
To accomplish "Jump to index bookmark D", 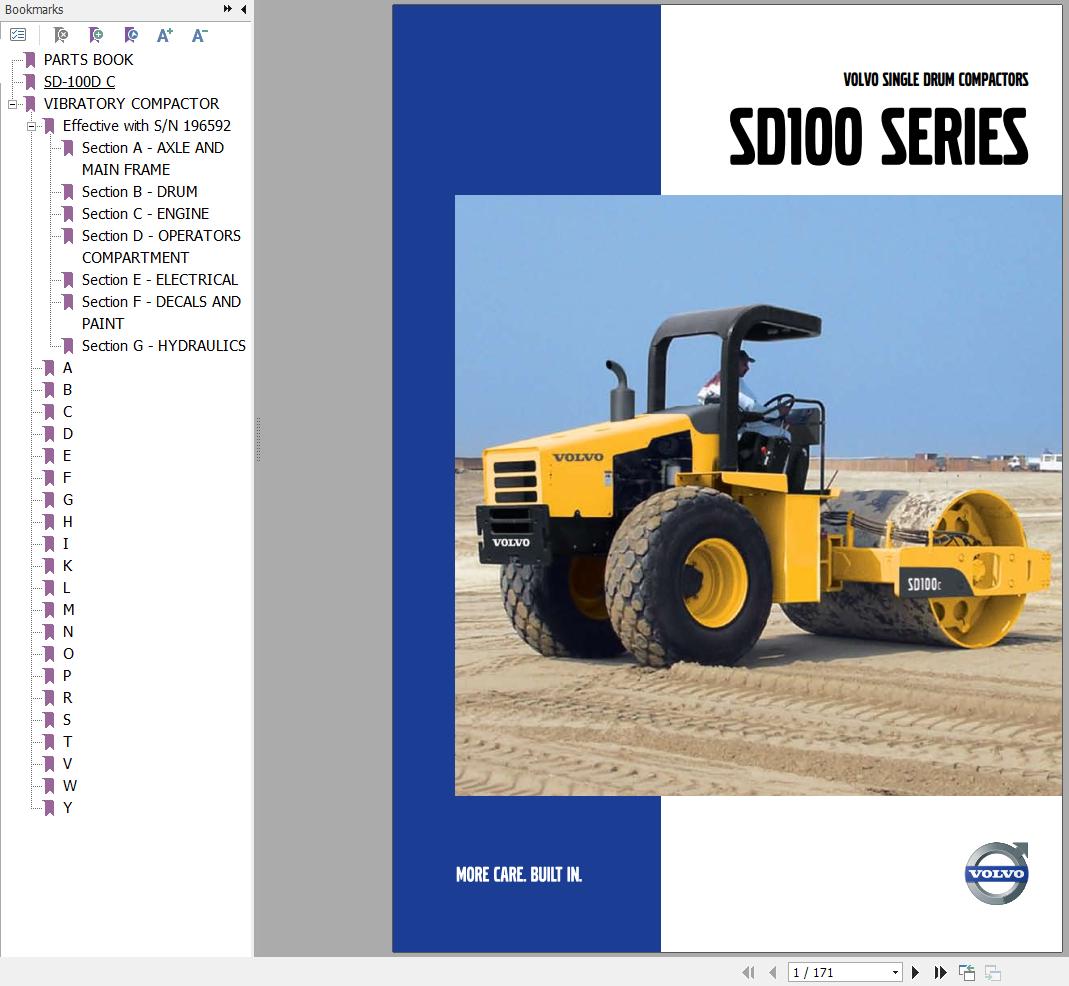I will click(x=67, y=434).
